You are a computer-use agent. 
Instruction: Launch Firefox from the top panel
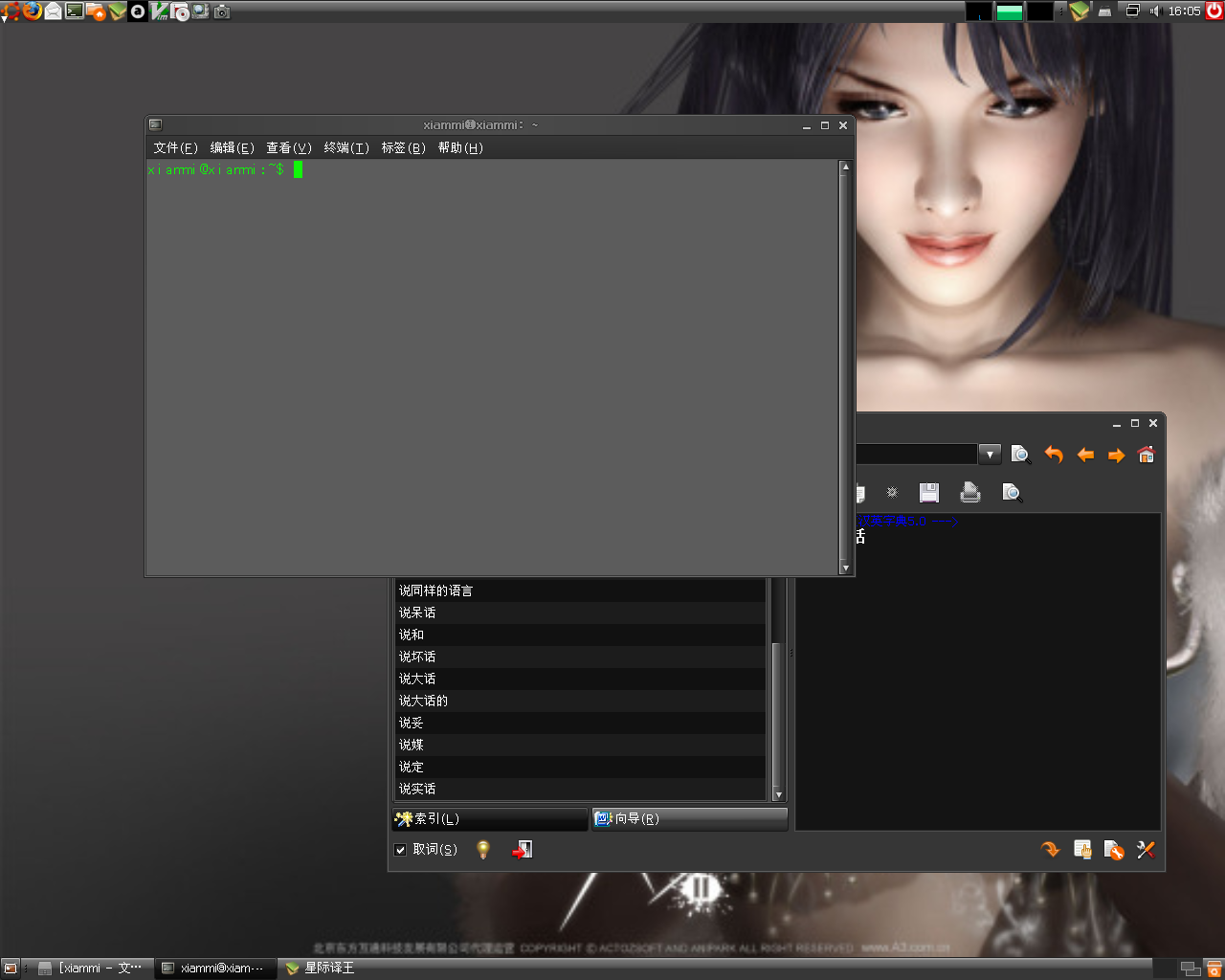(x=33, y=11)
